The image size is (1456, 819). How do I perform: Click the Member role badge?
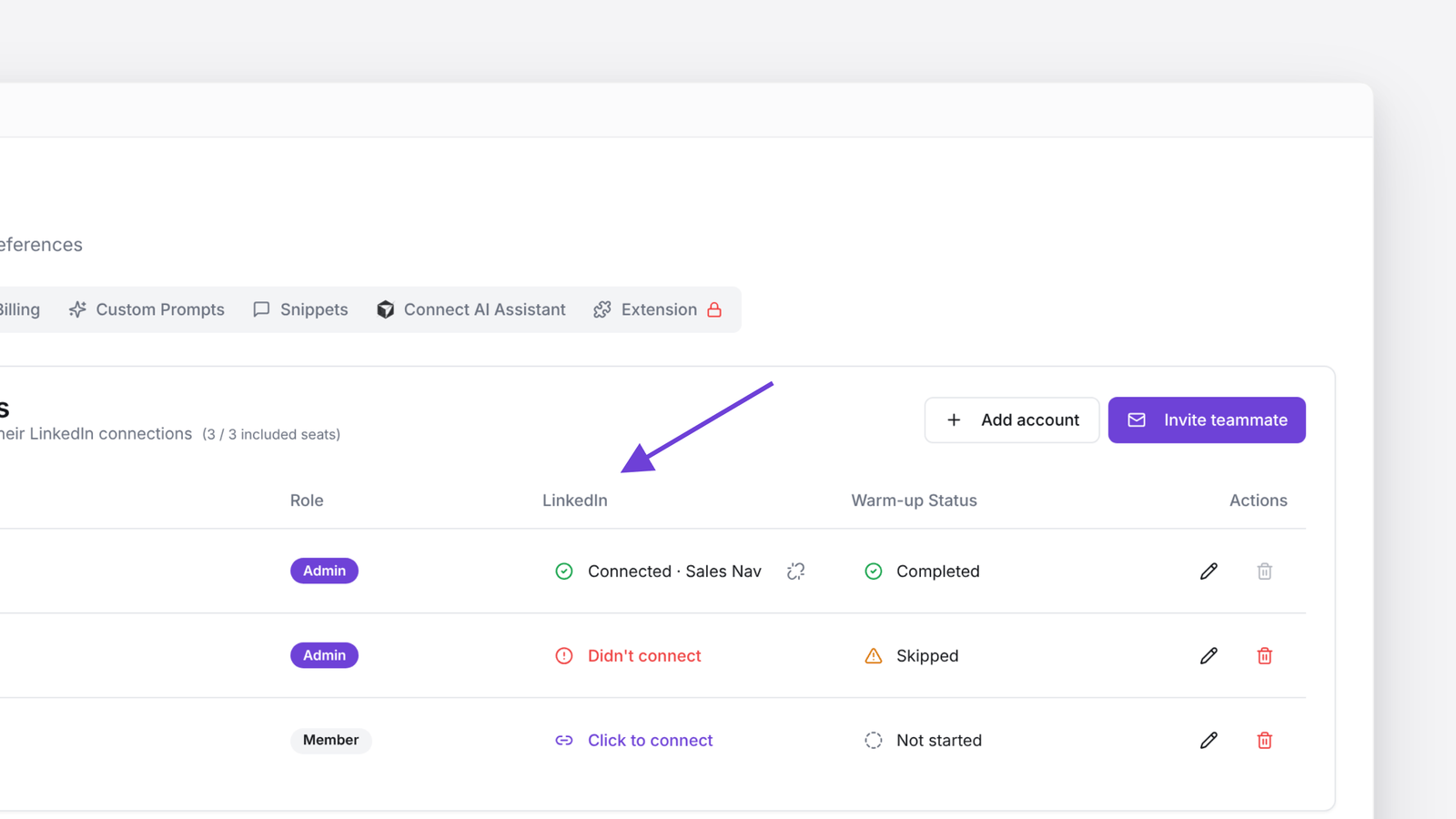coord(330,741)
